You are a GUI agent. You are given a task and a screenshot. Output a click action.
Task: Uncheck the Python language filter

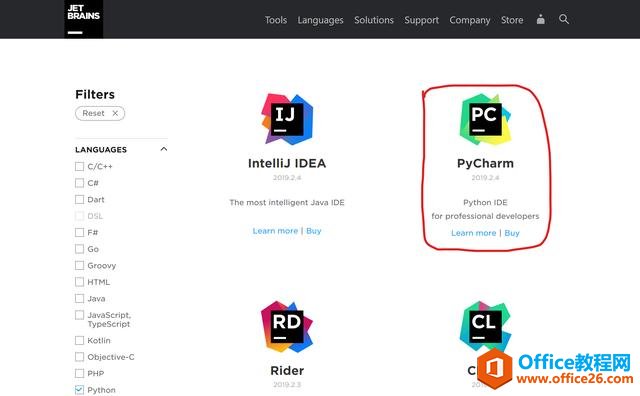click(x=80, y=390)
